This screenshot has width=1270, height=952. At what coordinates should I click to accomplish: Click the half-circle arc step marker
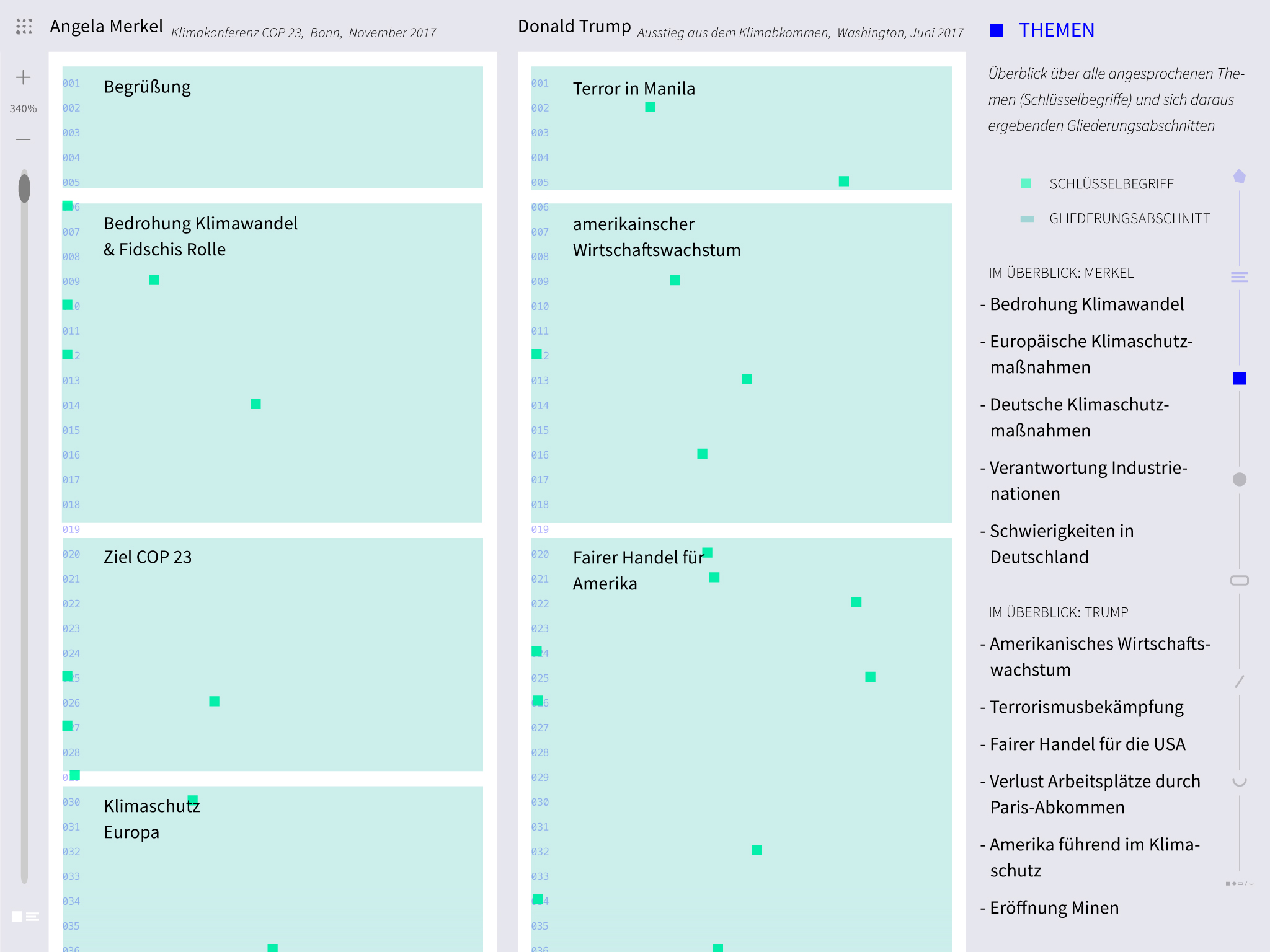point(1240,782)
